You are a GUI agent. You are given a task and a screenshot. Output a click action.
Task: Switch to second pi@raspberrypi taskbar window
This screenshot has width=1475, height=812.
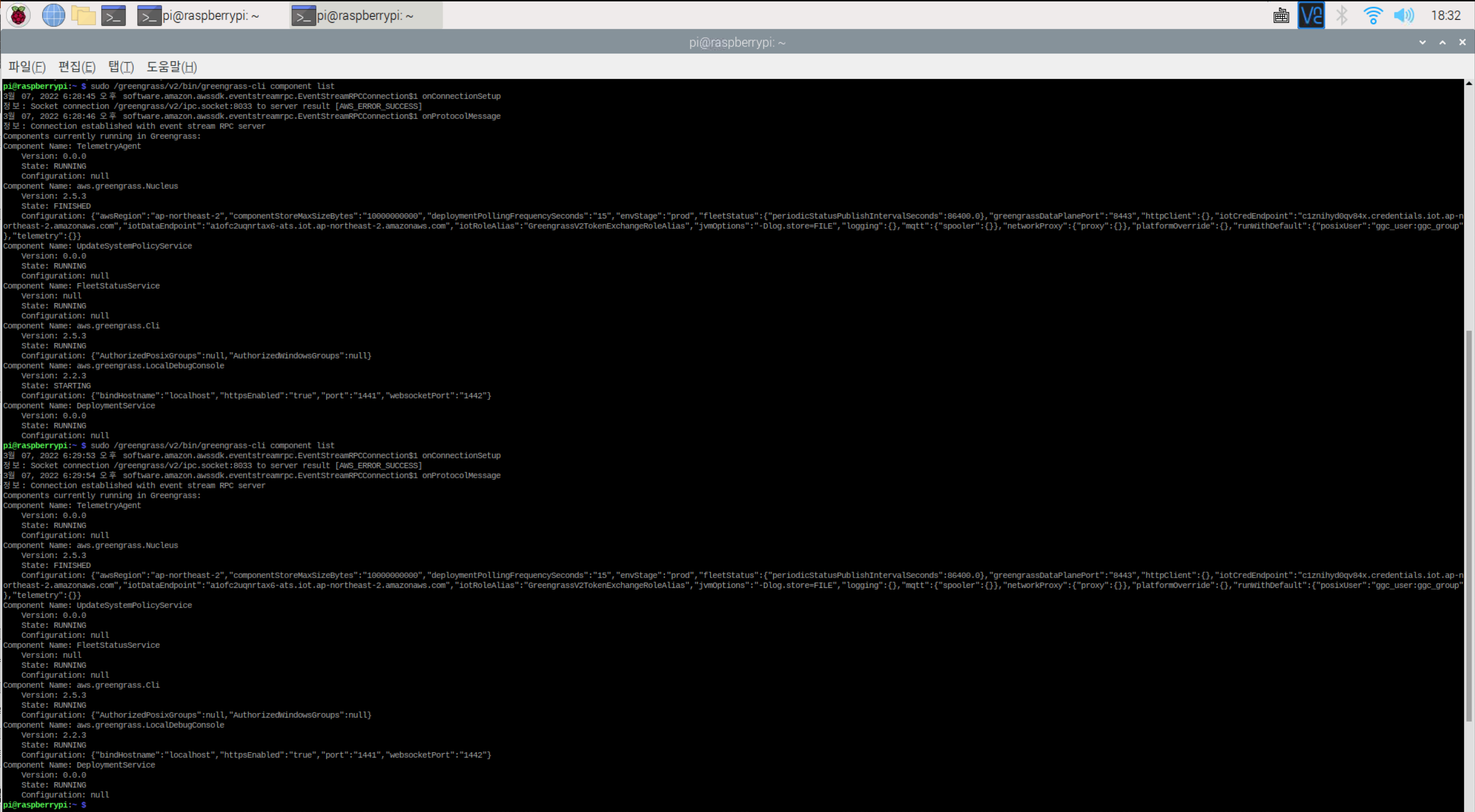click(366, 15)
